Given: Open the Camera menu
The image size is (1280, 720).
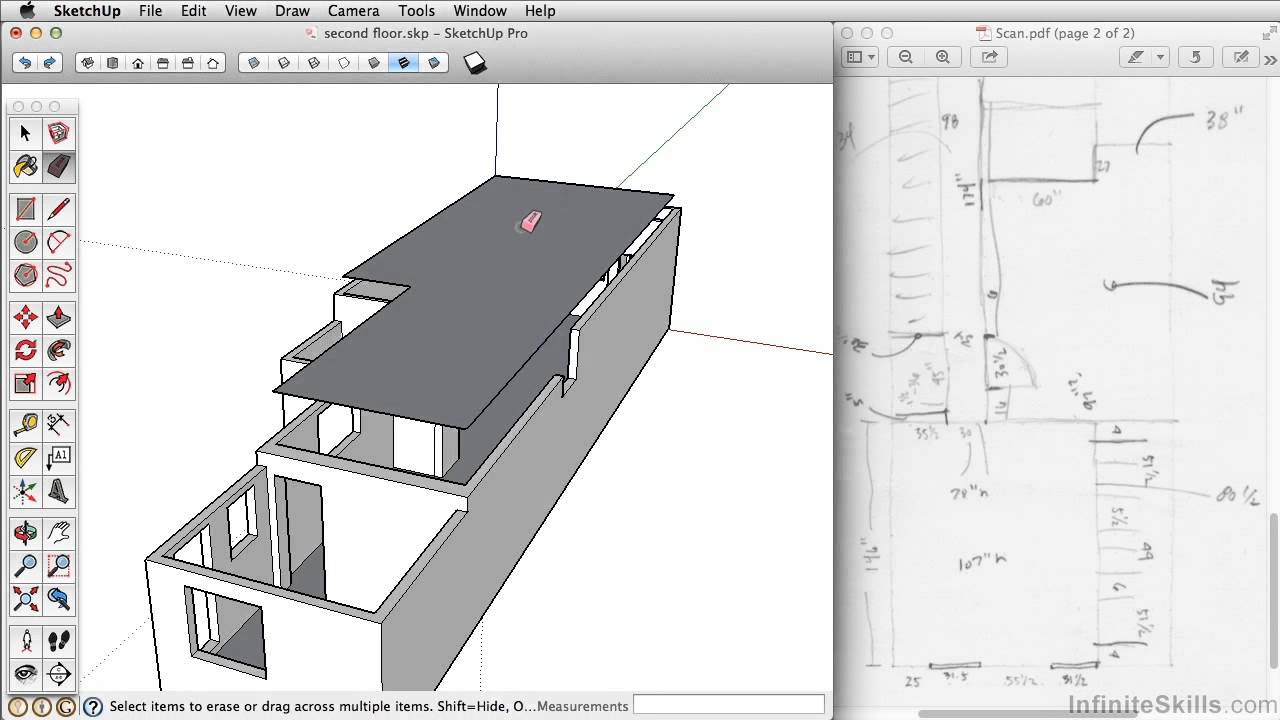Looking at the screenshot, I should pos(353,11).
